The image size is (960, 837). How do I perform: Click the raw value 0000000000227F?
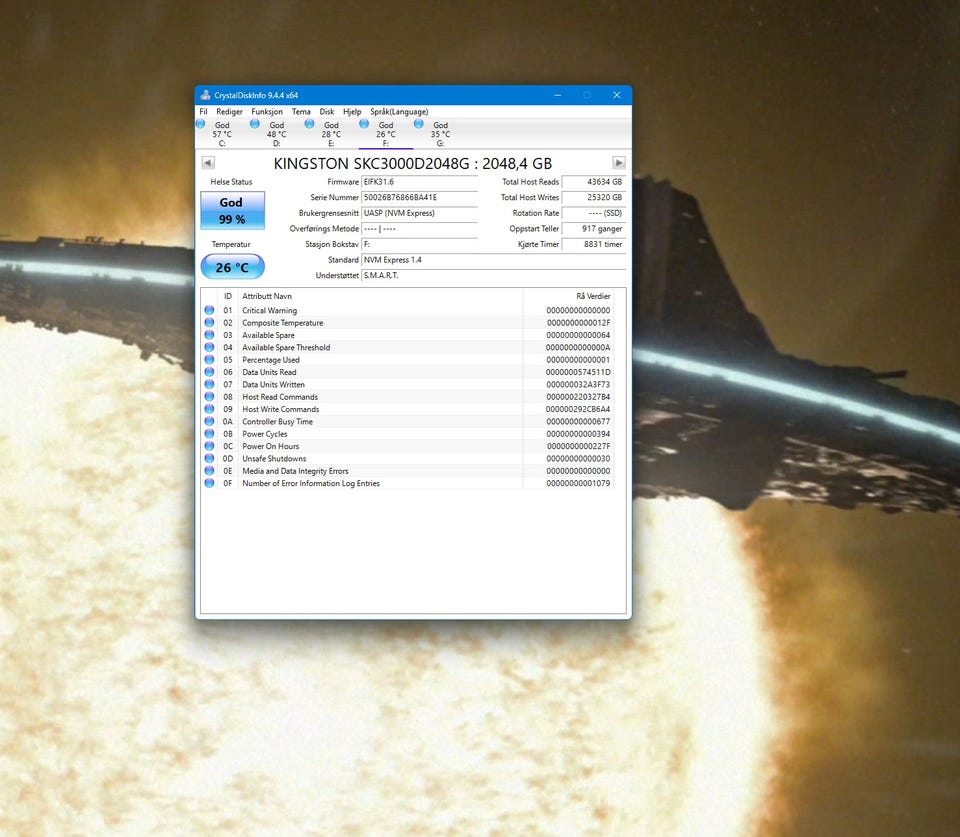tap(579, 446)
